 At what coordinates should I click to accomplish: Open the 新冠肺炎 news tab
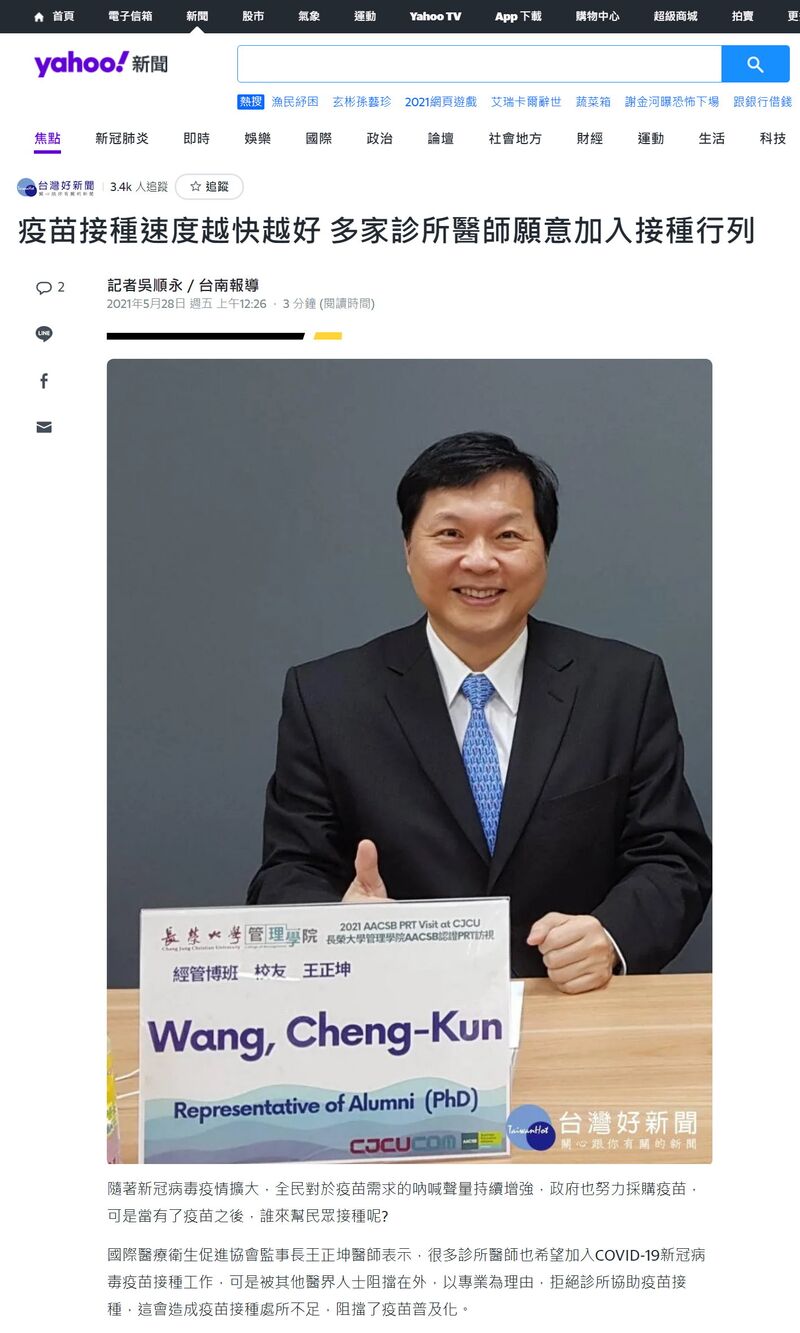(x=122, y=139)
